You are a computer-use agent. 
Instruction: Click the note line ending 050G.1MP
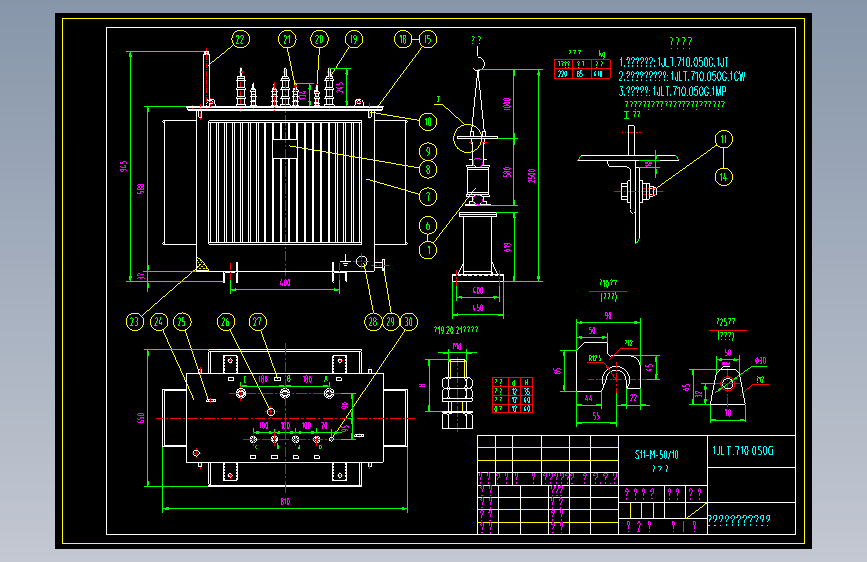click(x=673, y=91)
